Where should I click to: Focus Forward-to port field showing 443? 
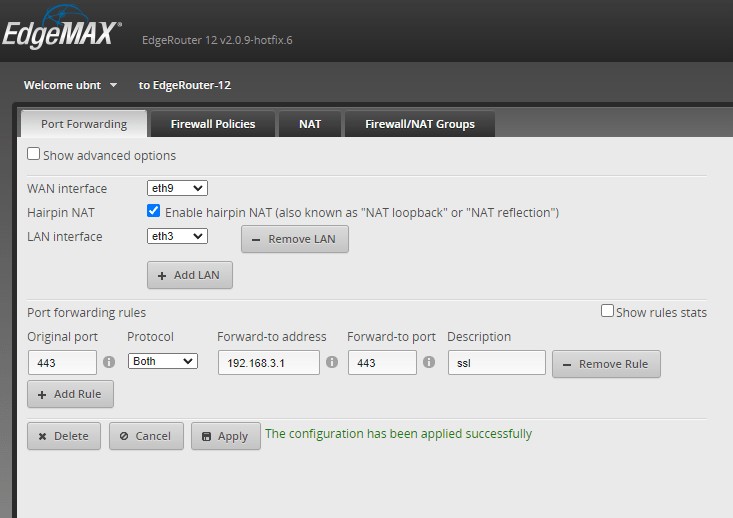pyautogui.click(x=382, y=363)
